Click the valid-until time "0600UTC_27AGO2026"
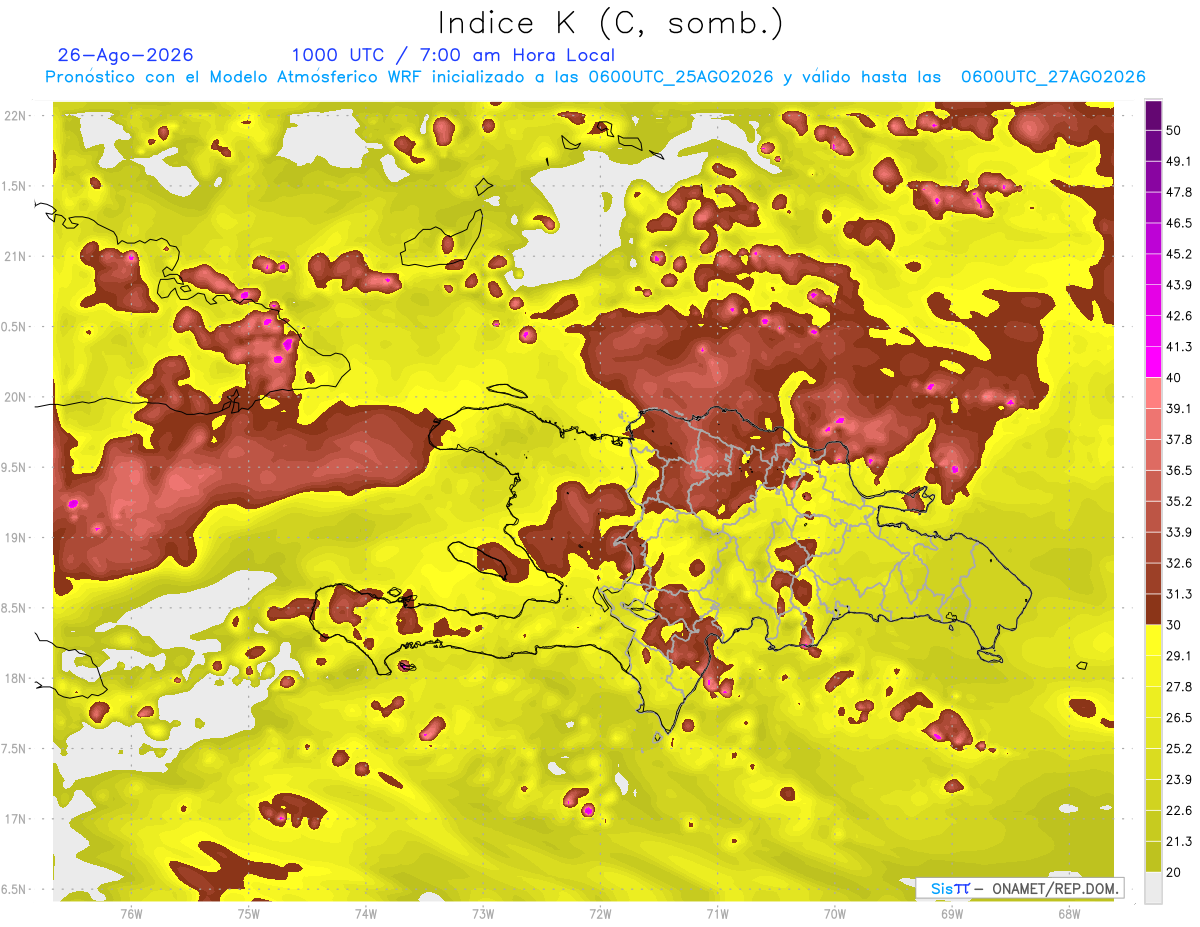 [1053, 77]
